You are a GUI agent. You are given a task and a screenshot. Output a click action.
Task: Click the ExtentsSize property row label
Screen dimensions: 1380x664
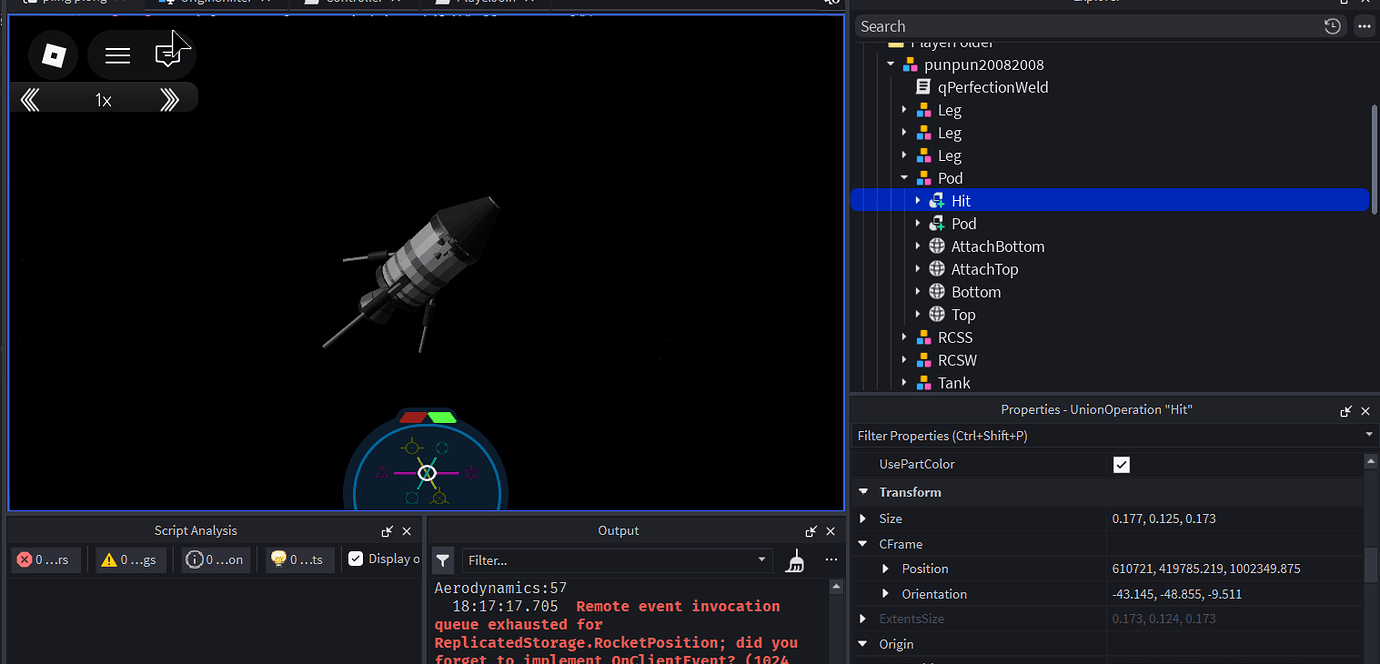tap(911, 619)
